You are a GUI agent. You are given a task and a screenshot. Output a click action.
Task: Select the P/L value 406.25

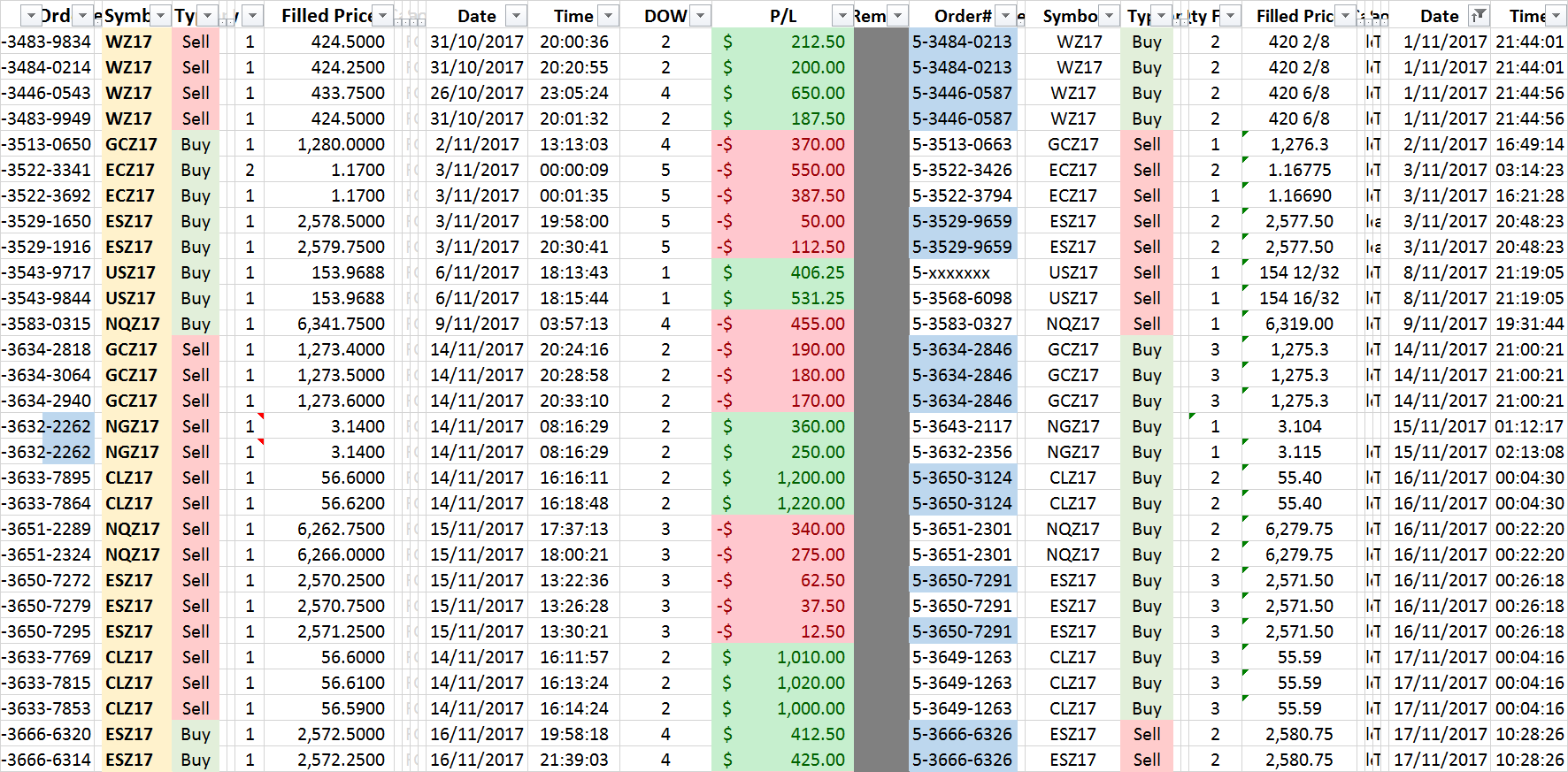tap(783, 272)
